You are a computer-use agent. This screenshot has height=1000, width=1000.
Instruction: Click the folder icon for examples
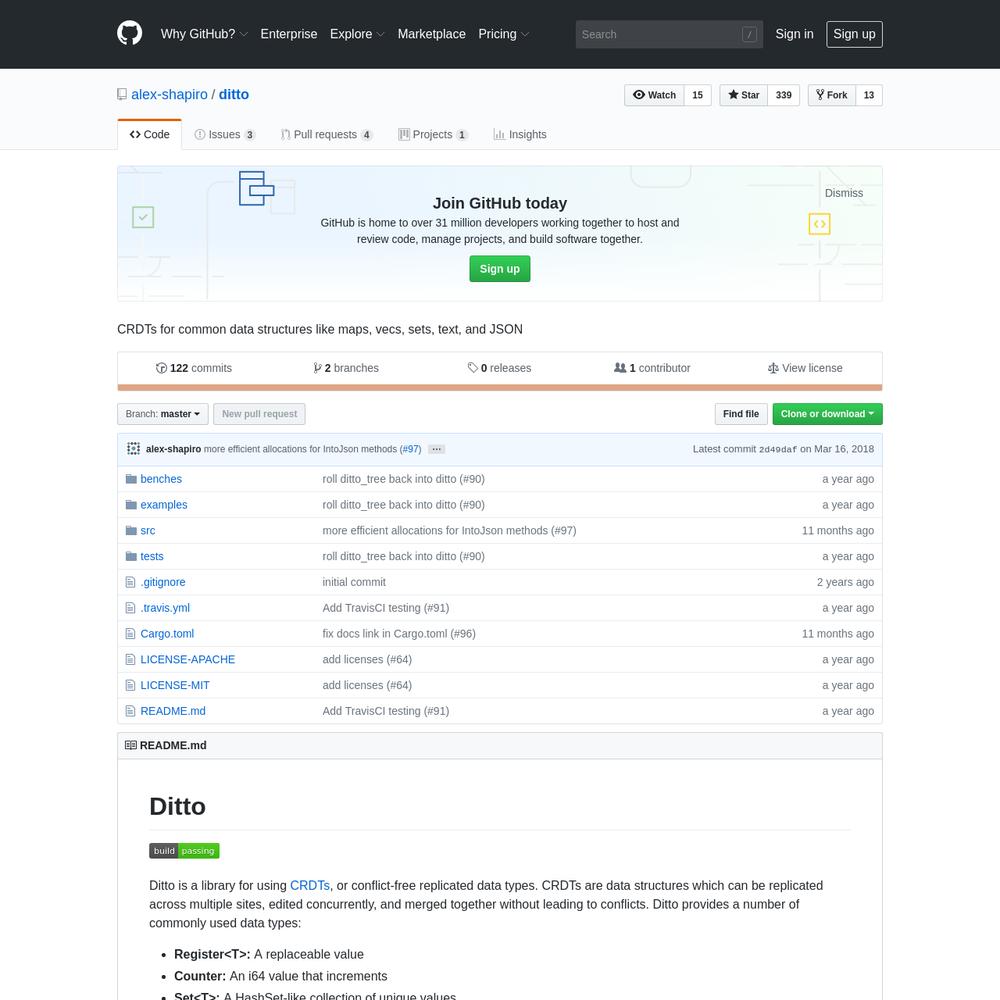[131, 504]
